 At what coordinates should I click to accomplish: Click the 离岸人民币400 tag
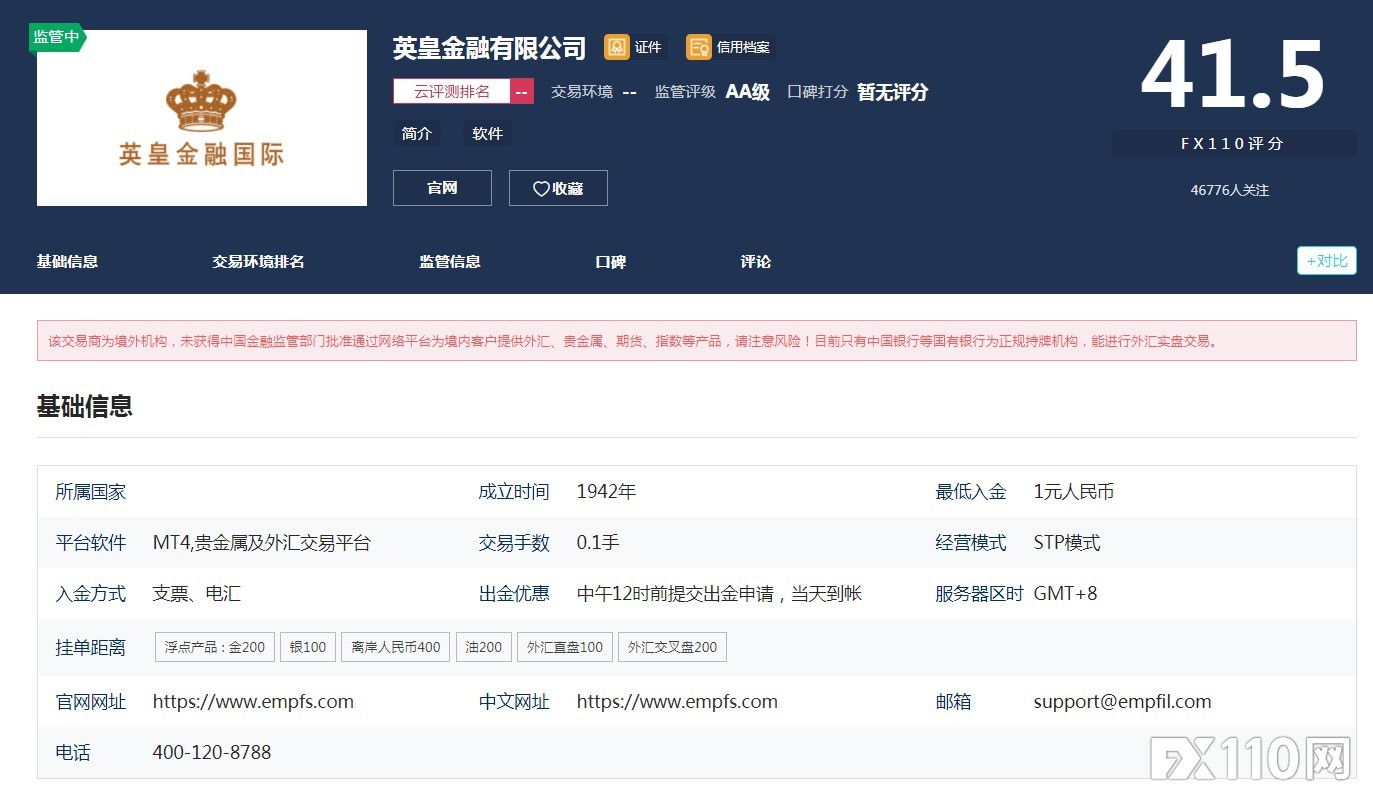(x=396, y=647)
